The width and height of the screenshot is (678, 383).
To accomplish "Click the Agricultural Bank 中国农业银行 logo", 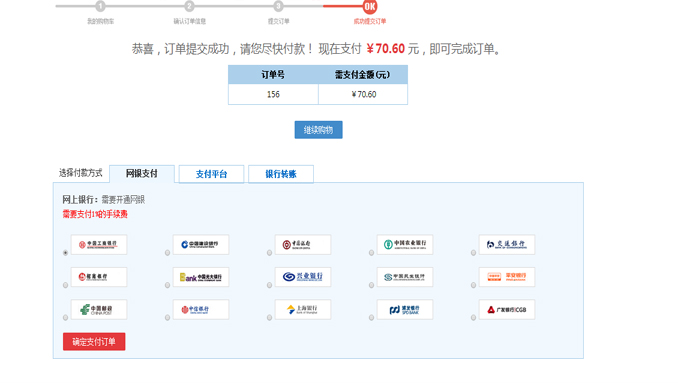I will (405, 245).
